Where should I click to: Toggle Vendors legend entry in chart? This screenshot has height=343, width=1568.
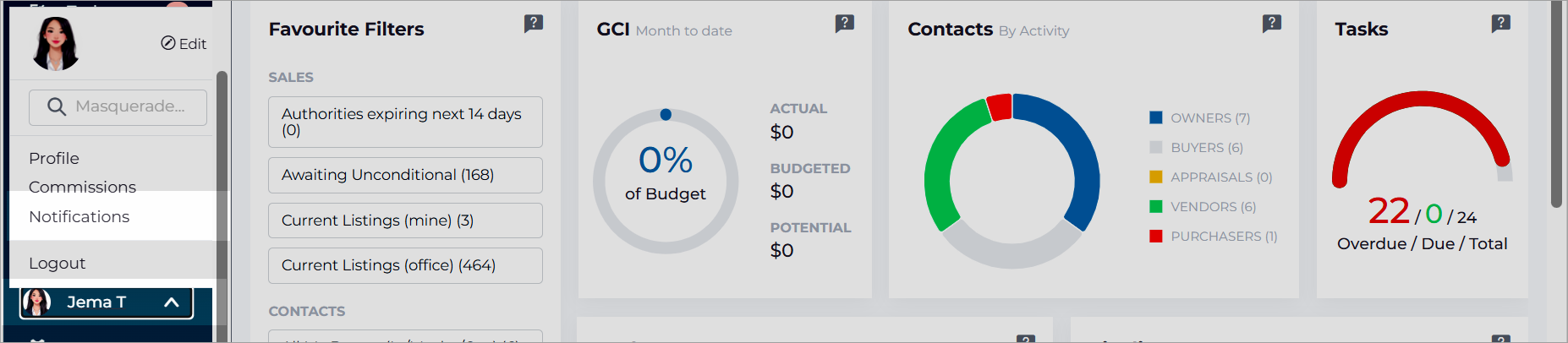pos(1203,207)
